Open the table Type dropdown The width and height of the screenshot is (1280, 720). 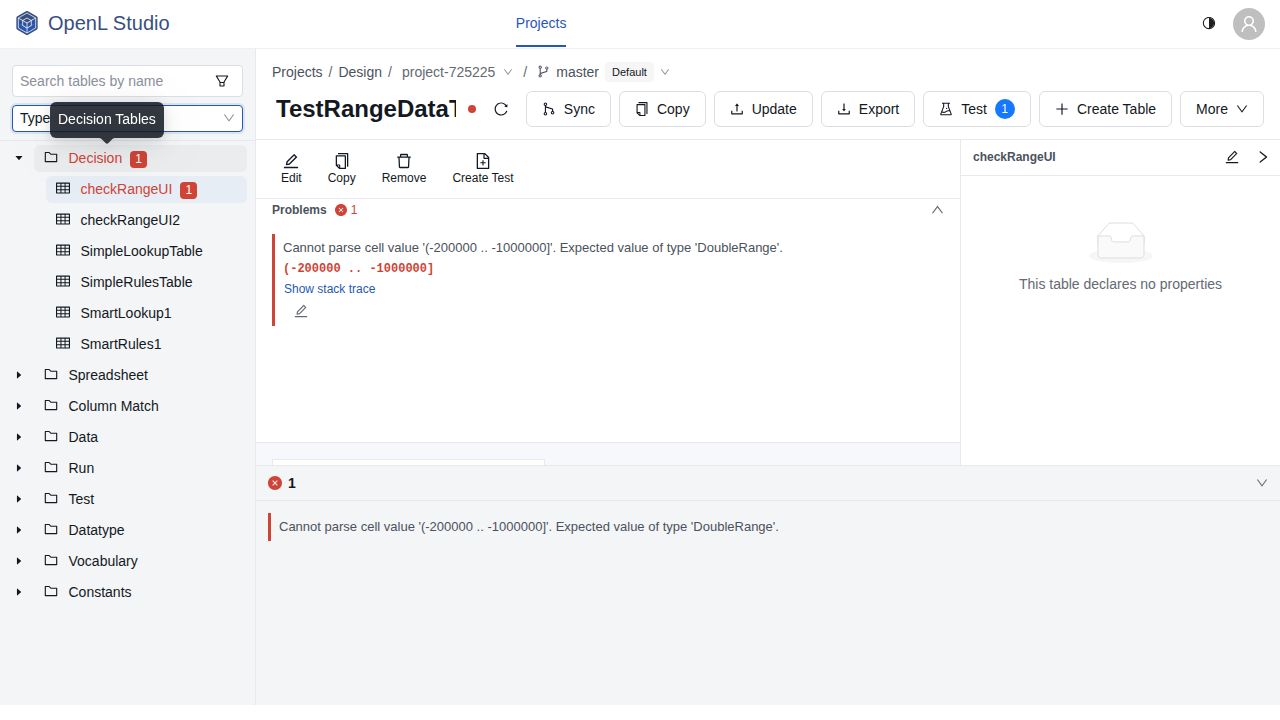coord(127,118)
